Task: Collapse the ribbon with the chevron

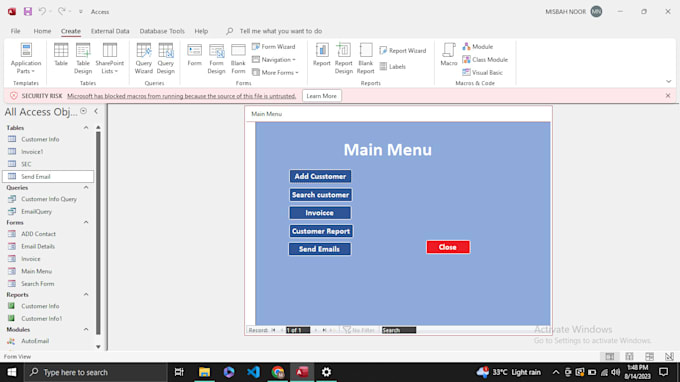Action: click(x=669, y=82)
